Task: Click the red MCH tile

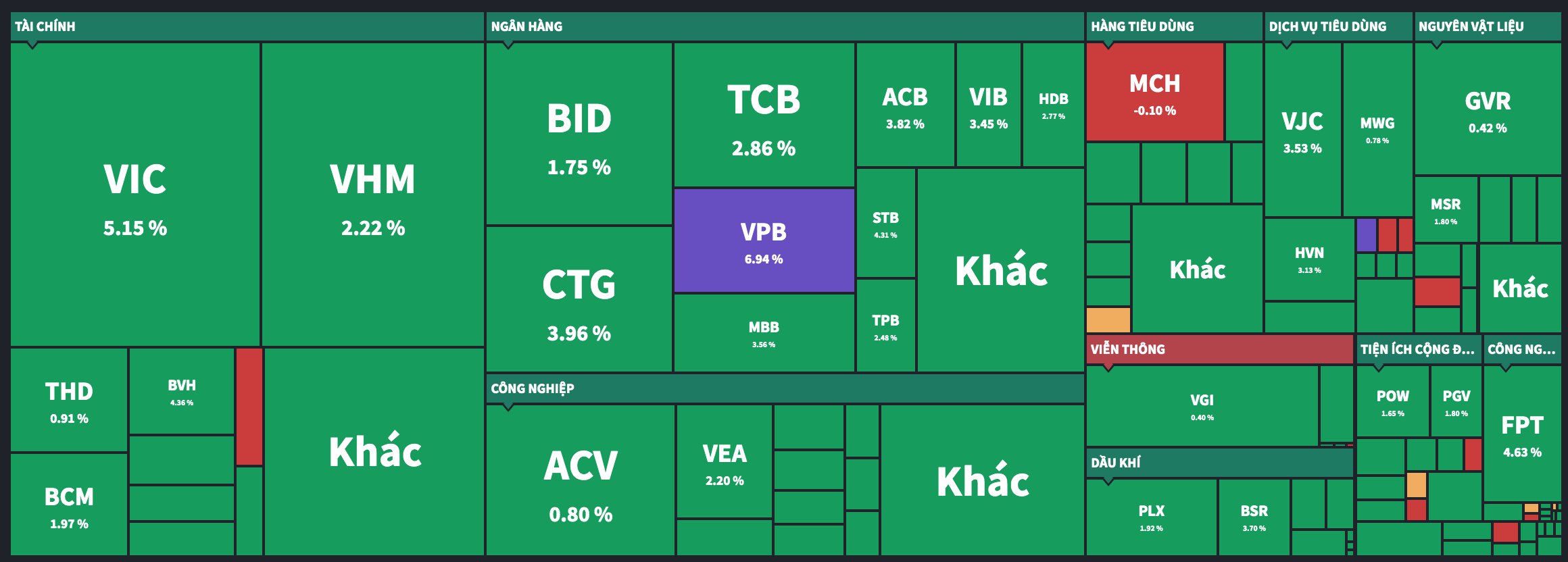Action: (1154, 92)
